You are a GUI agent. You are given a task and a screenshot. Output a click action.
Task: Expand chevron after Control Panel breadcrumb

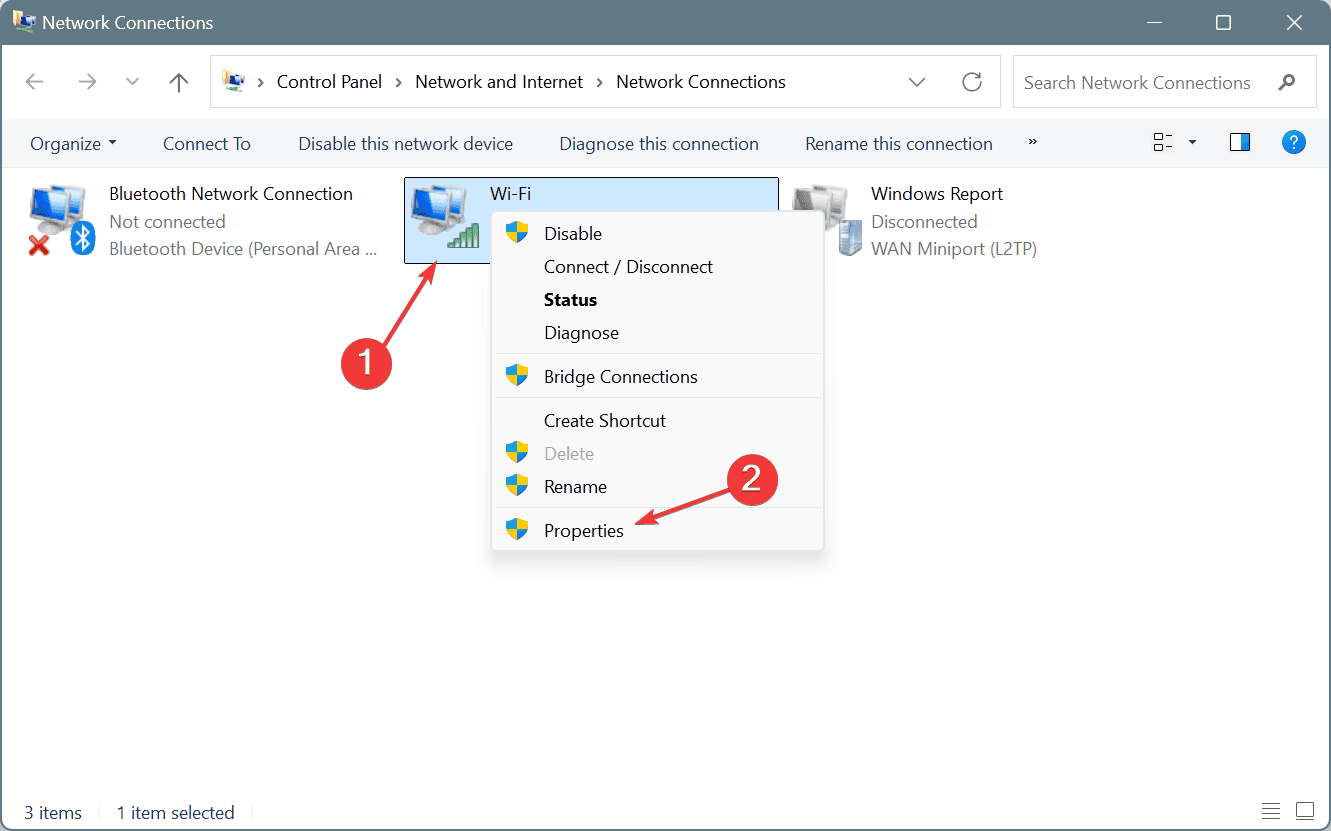pos(399,82)
